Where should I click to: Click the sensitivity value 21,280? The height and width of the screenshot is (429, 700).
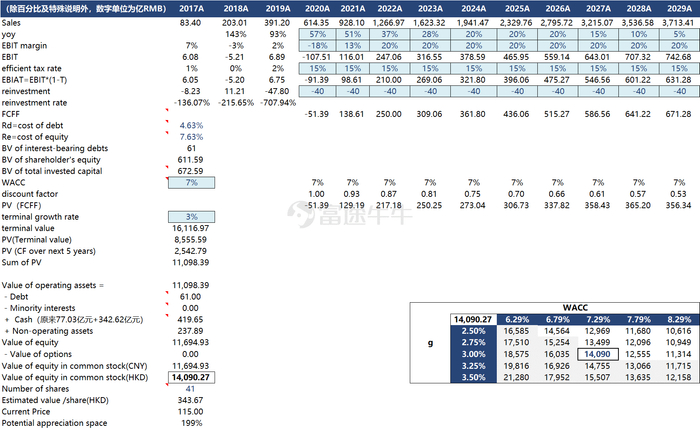(517, 377)
